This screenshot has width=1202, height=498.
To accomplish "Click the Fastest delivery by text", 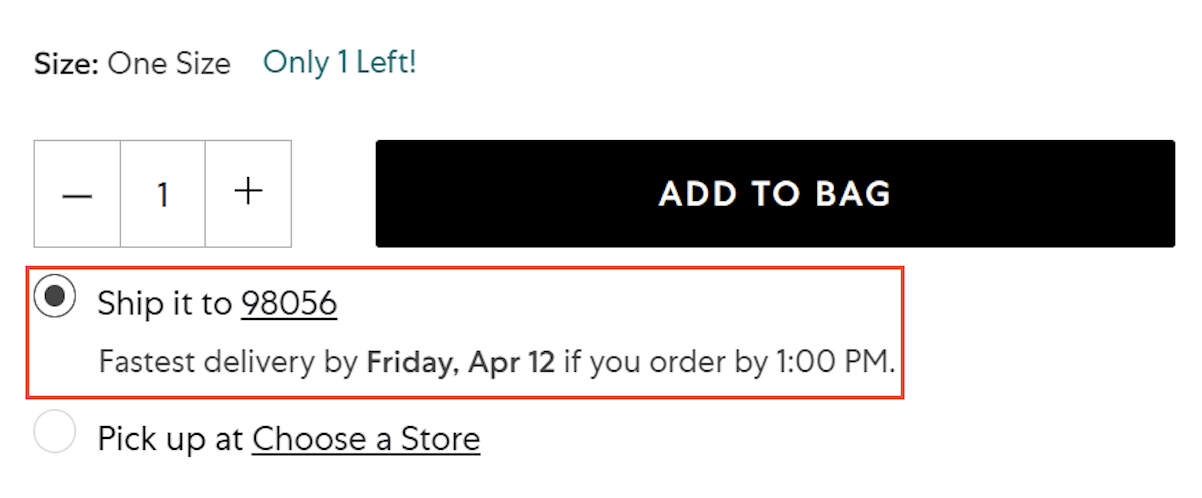I will 228,361.
